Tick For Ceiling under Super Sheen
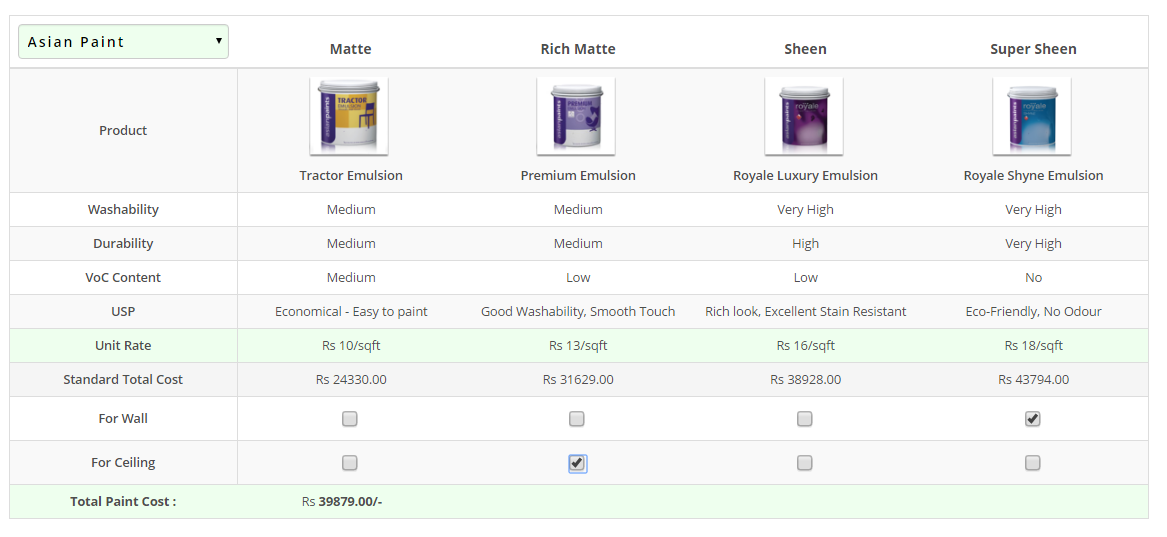Viewport: 1167px width, 537px height. pyautogui.click(x=1033, y=463)
